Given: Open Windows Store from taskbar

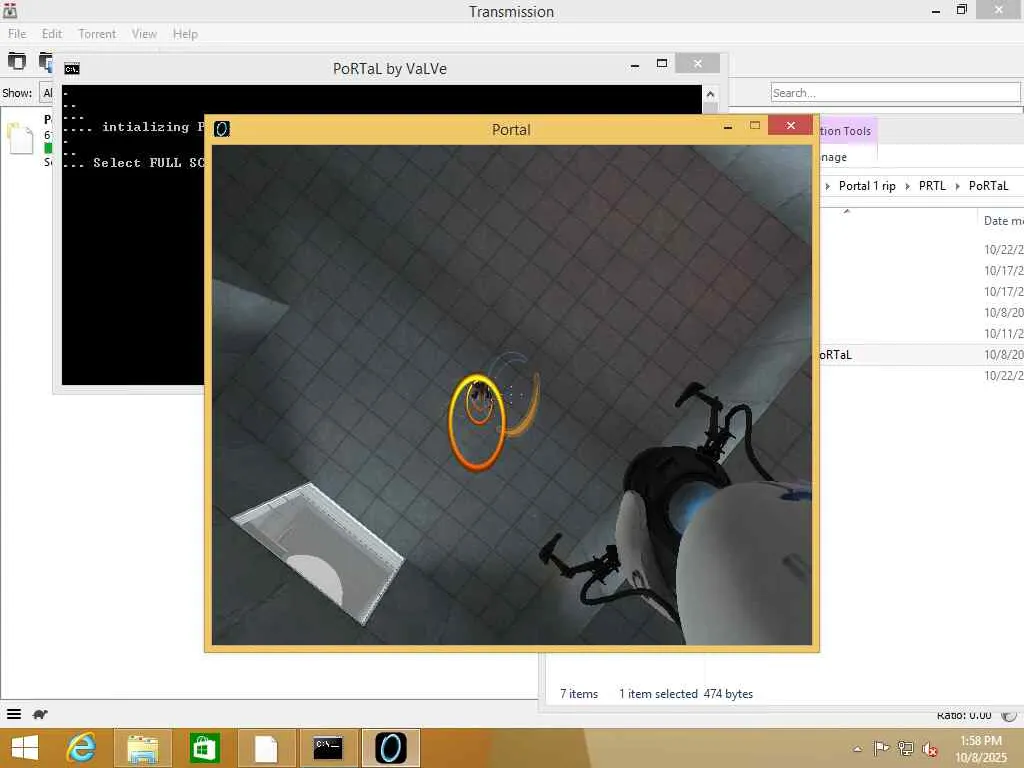Looking at the screenshot, I should tap(204, 748).
